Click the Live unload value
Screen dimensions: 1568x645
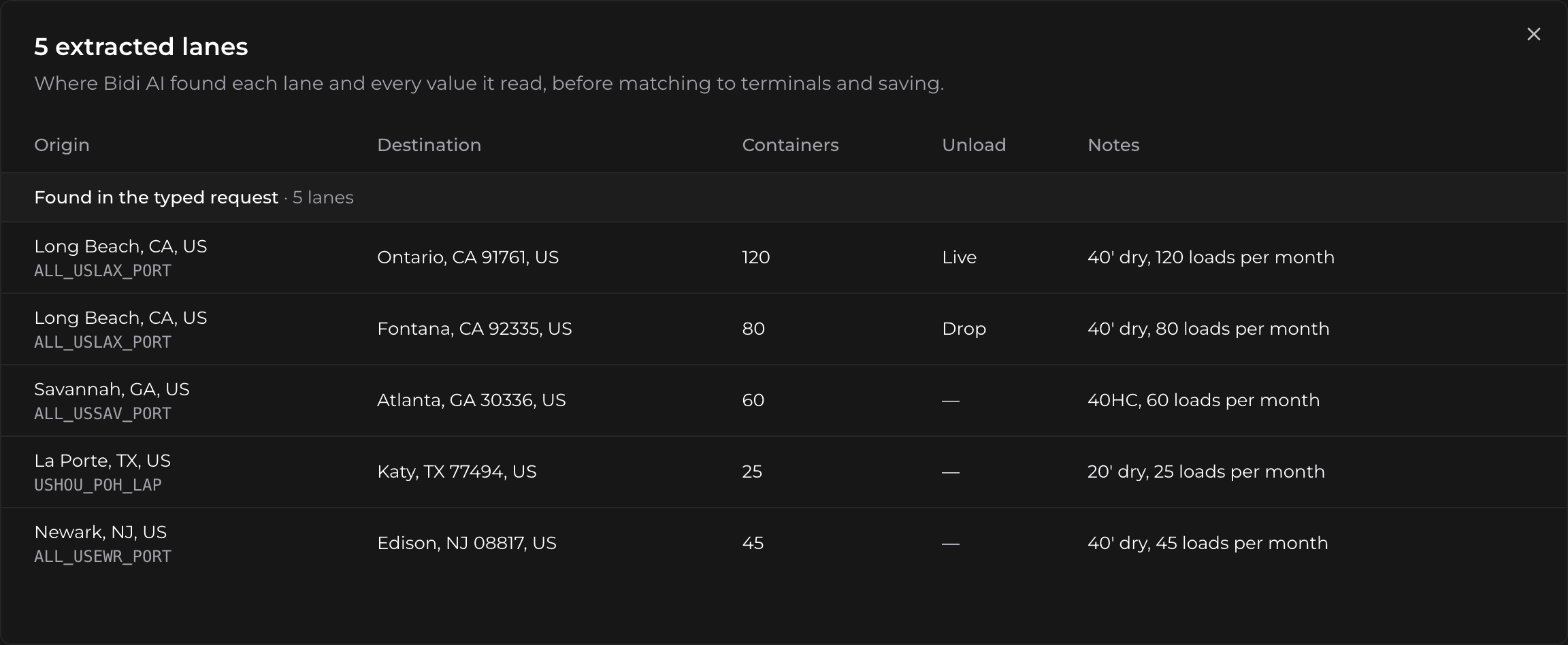(959, 257)
